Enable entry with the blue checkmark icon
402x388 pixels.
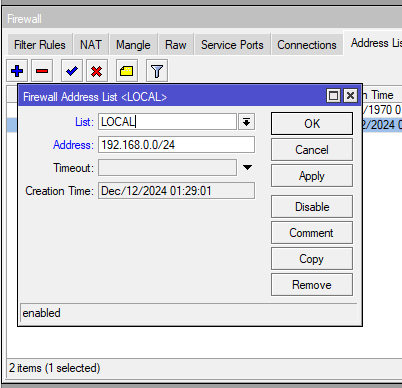(x=72, y=71)
